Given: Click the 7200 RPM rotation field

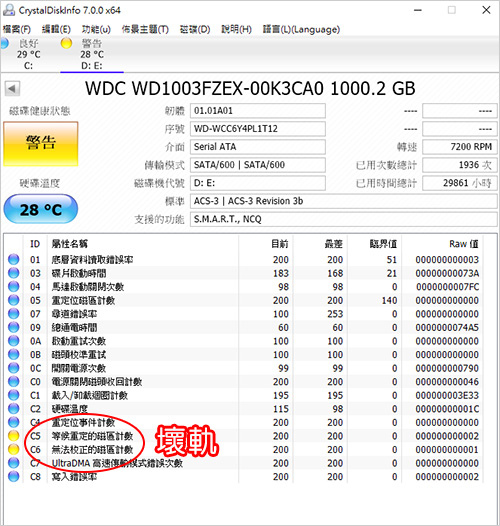Looking at the screenshot, I should click(x=460, y=147).
